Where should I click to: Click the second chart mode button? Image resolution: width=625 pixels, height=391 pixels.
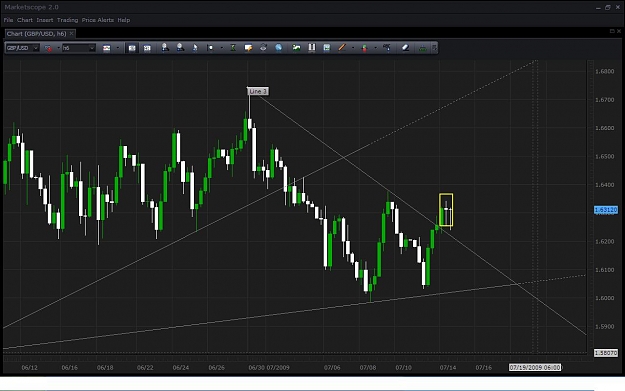coord(147,48)
